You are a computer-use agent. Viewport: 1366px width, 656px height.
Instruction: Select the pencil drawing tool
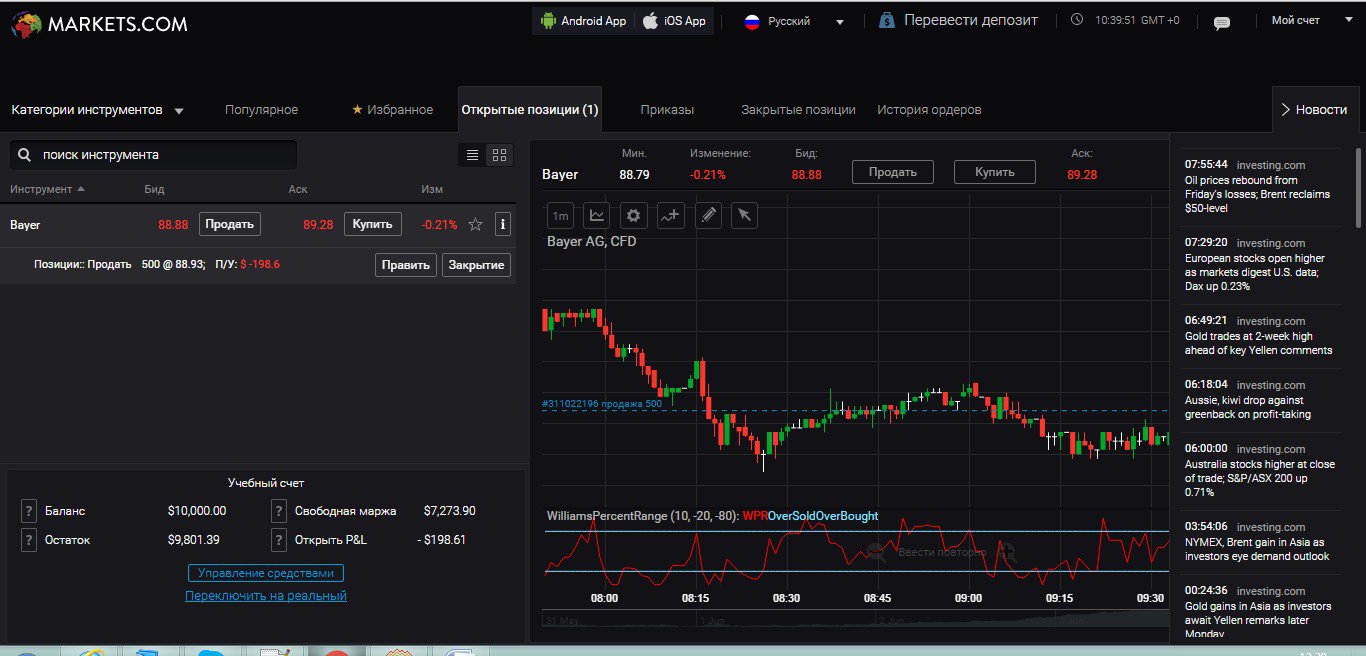tap(708, 215)
